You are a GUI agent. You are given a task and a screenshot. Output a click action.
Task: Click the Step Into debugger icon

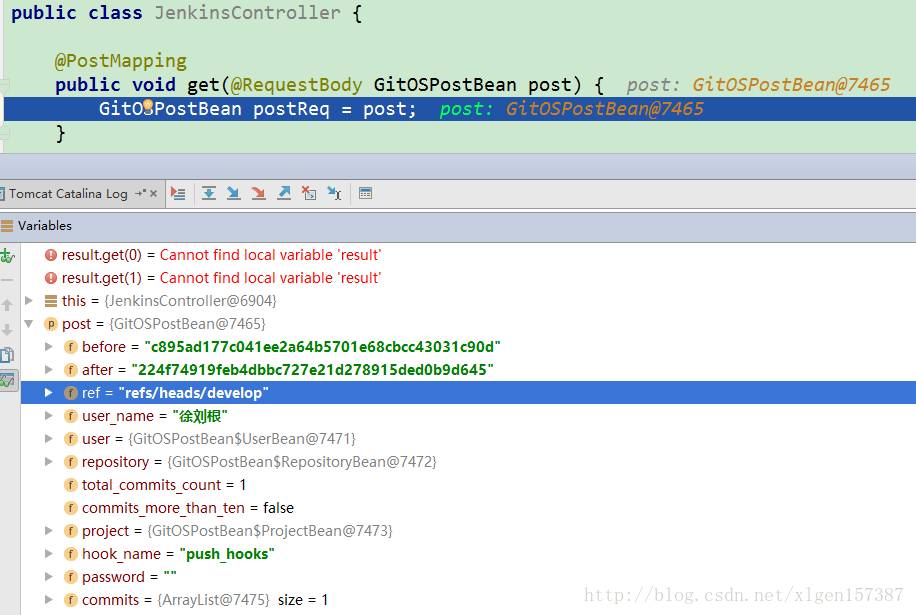point(234,193)
